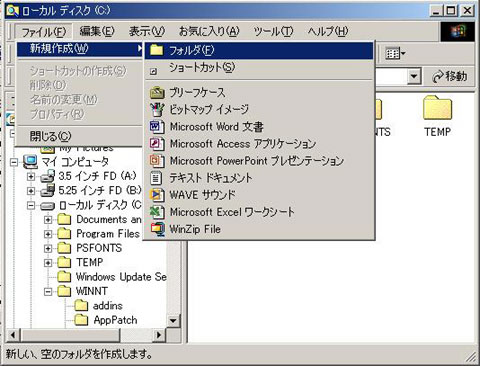Expand the 3.5 インチ FD (A:) node
The image size is (480, 366).
(x=31, y=177)
